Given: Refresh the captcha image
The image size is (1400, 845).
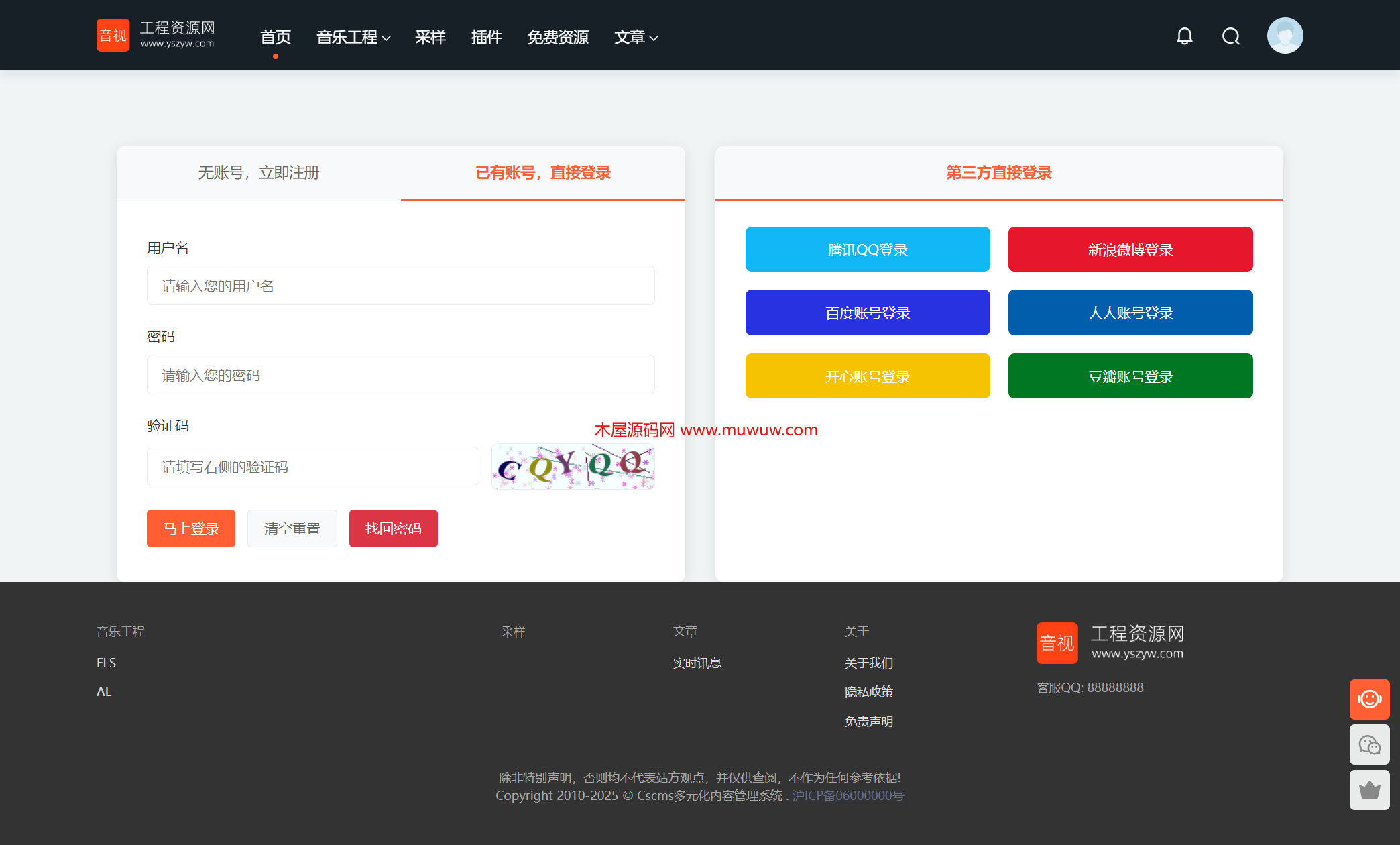Looking at the screenshot, I should click(x=573, y=466).
